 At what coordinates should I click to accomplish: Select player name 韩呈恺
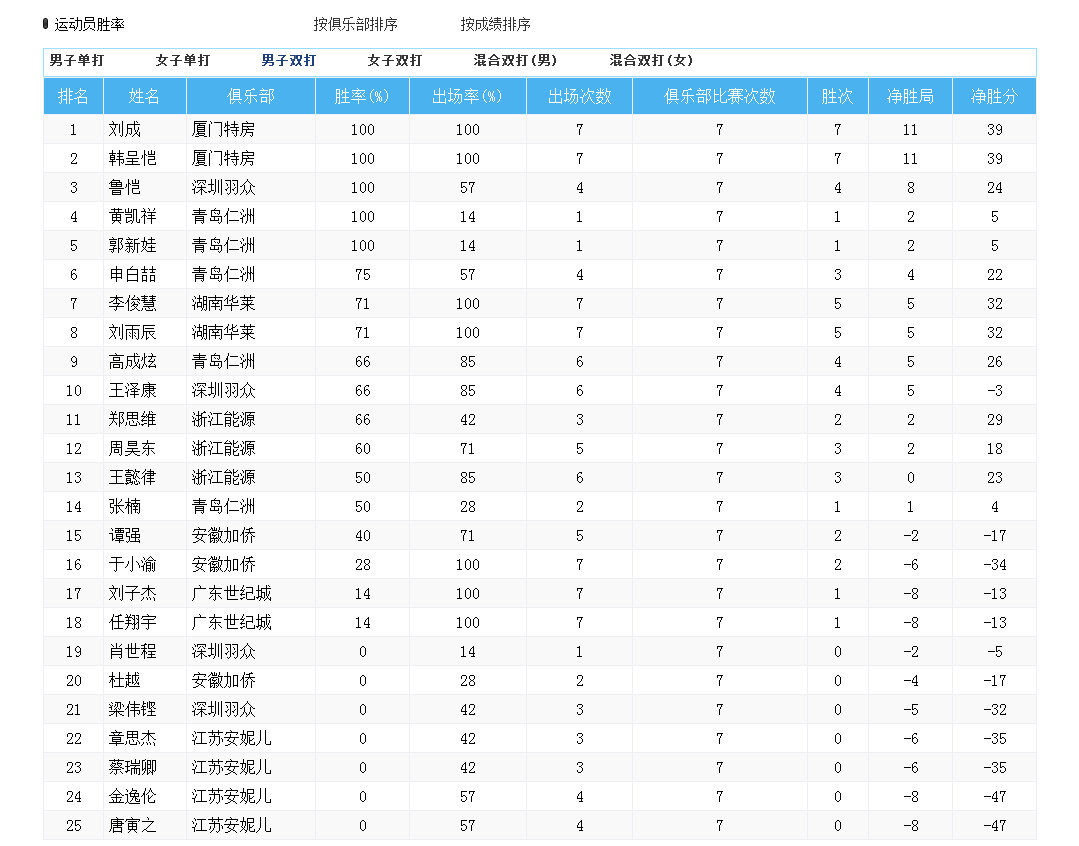click(x=132, y=158)
